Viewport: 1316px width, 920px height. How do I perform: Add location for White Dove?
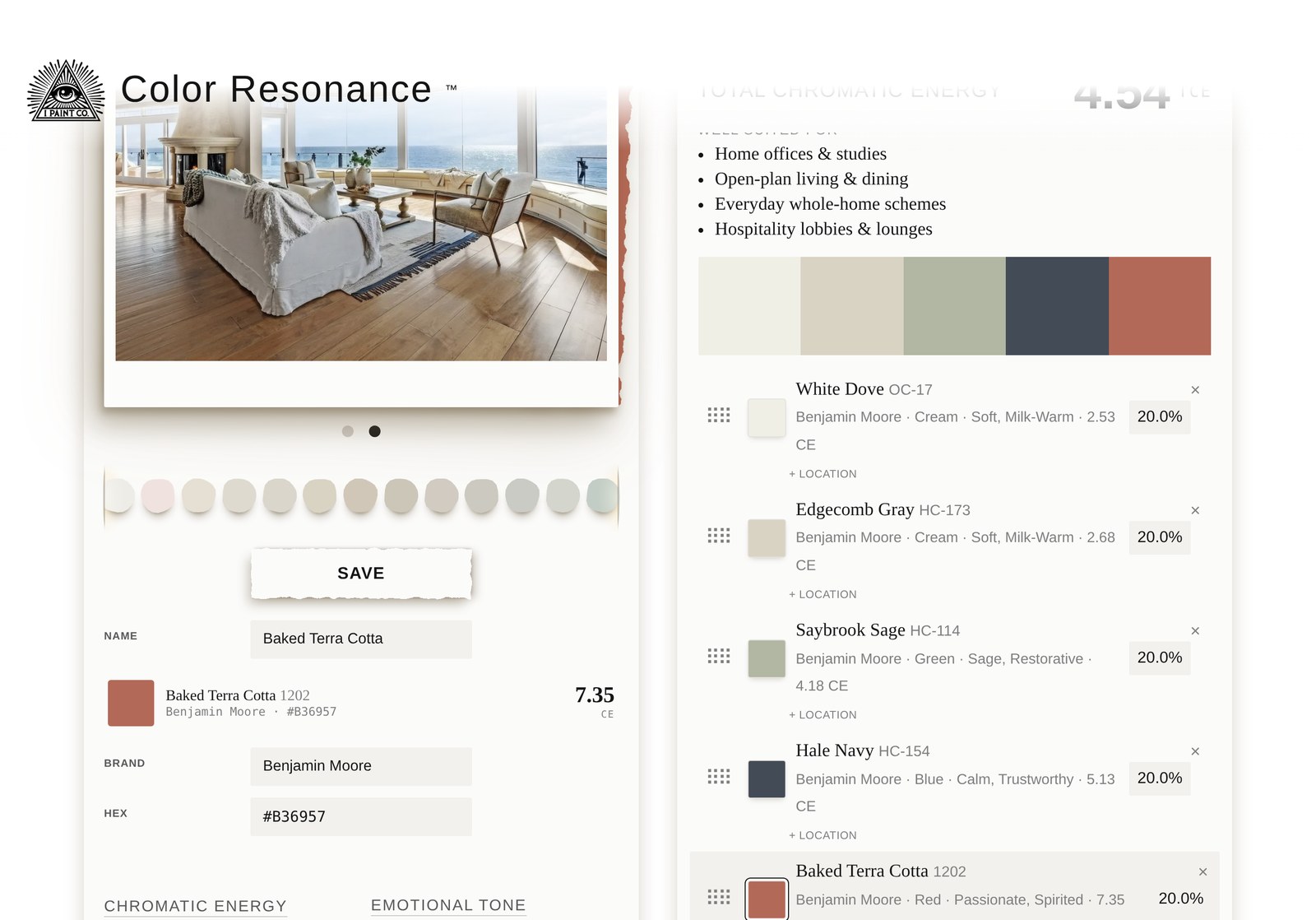tap(822, 474)
